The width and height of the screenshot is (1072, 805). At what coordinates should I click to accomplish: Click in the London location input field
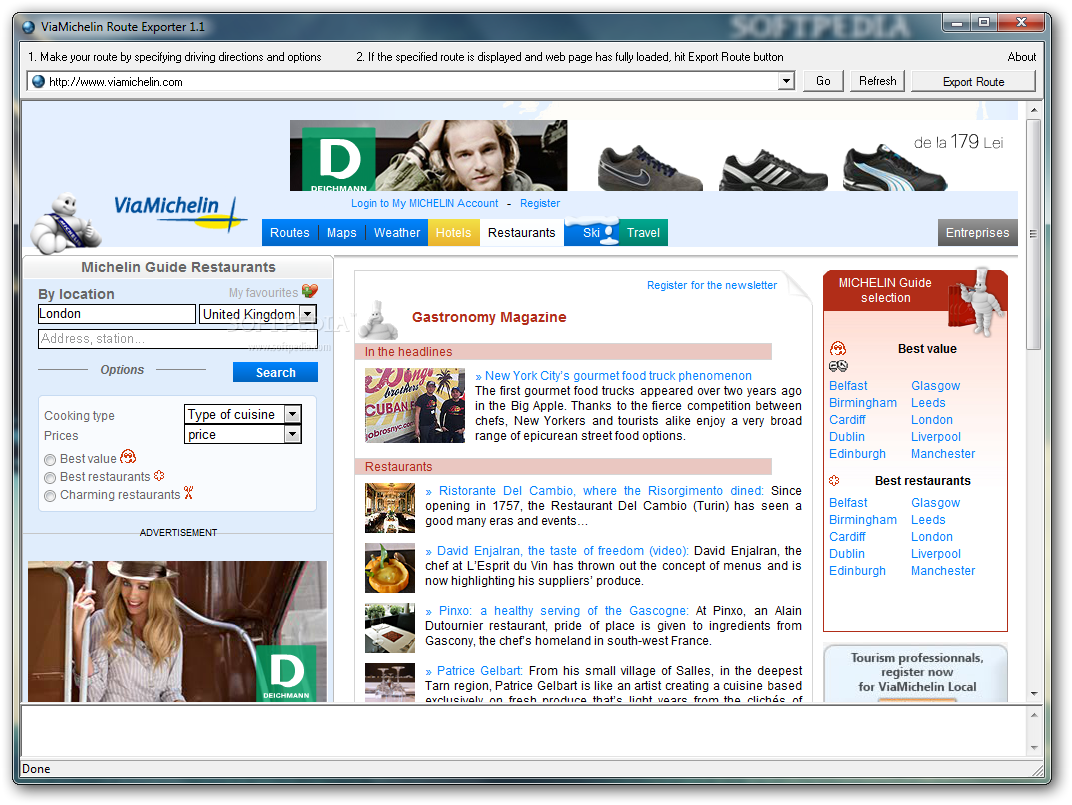pos(117,314)
